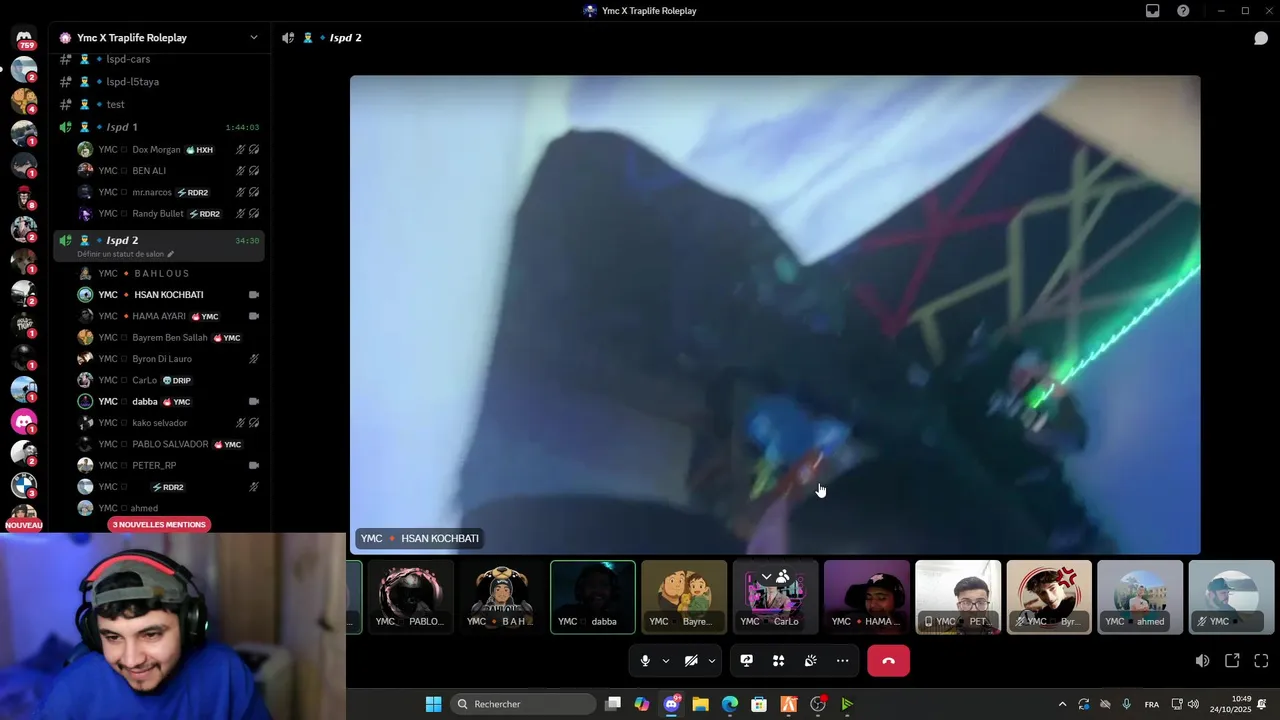
Task: Open Discord help icon
Action: click(1183, 11)
